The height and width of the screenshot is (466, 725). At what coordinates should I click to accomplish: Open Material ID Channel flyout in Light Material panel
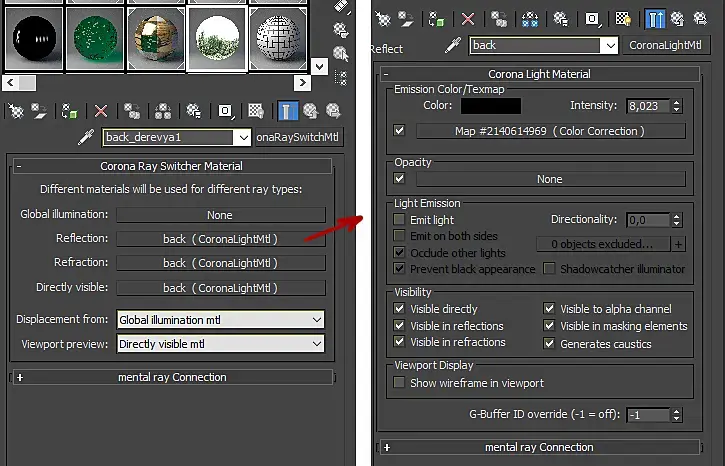[592, 19]
